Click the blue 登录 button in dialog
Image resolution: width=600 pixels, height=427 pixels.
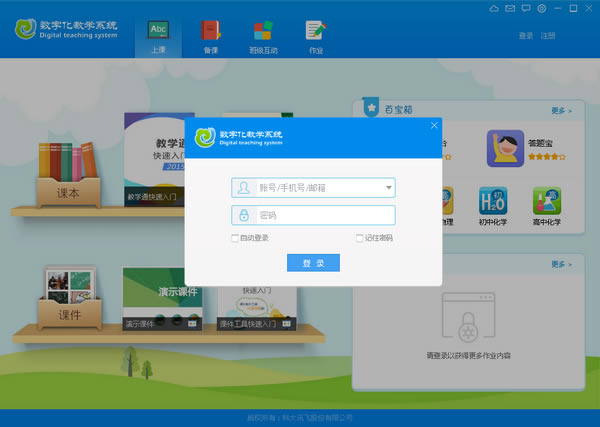coord(313,263)
